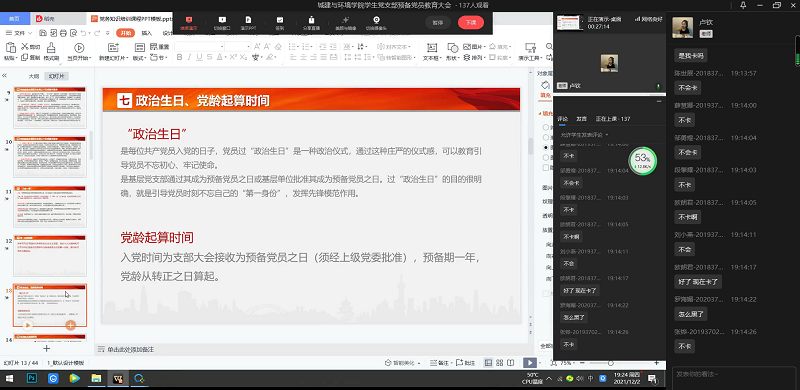Tick the checkbox below fill options
Viewport: 800px width, 390px height.
click(x=546, y=167)
